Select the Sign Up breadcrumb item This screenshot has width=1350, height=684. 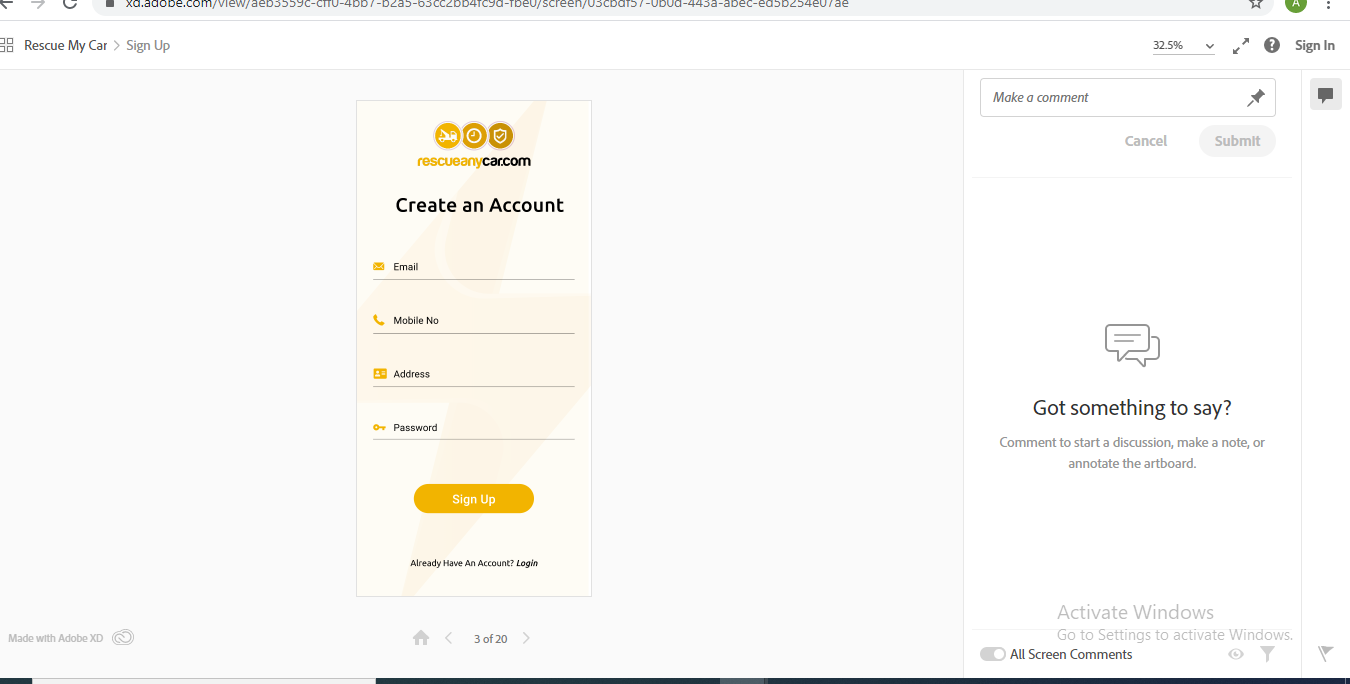pos(148,45)
